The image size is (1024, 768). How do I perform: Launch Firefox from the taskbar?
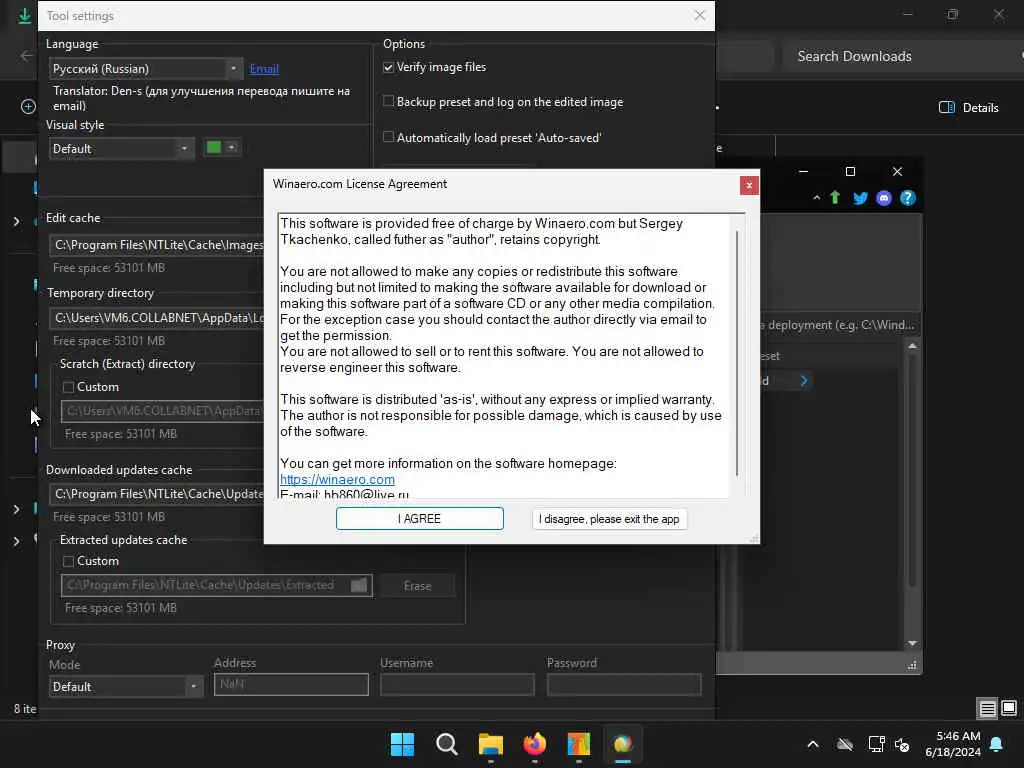coord(535,744)
